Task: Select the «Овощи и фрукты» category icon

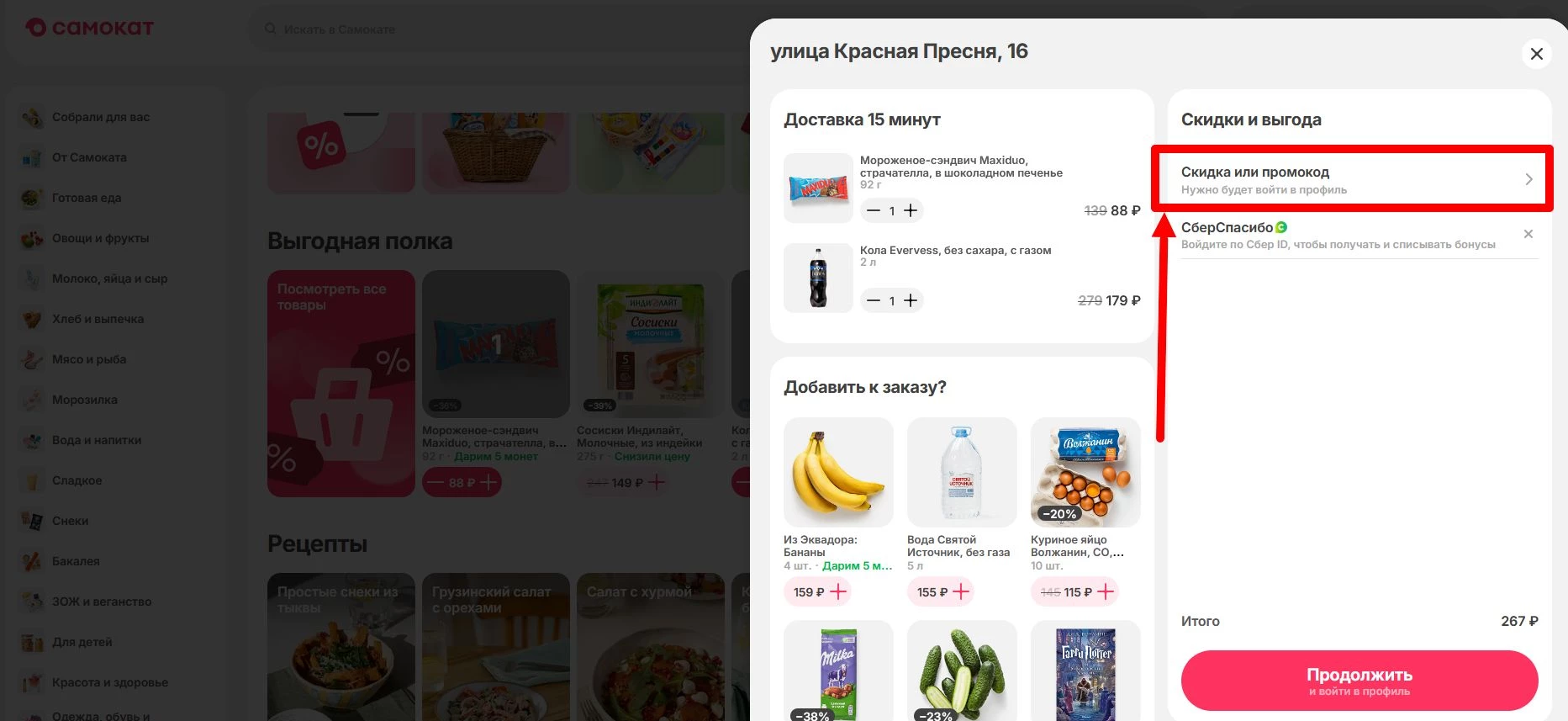Action: pos(31,239)
